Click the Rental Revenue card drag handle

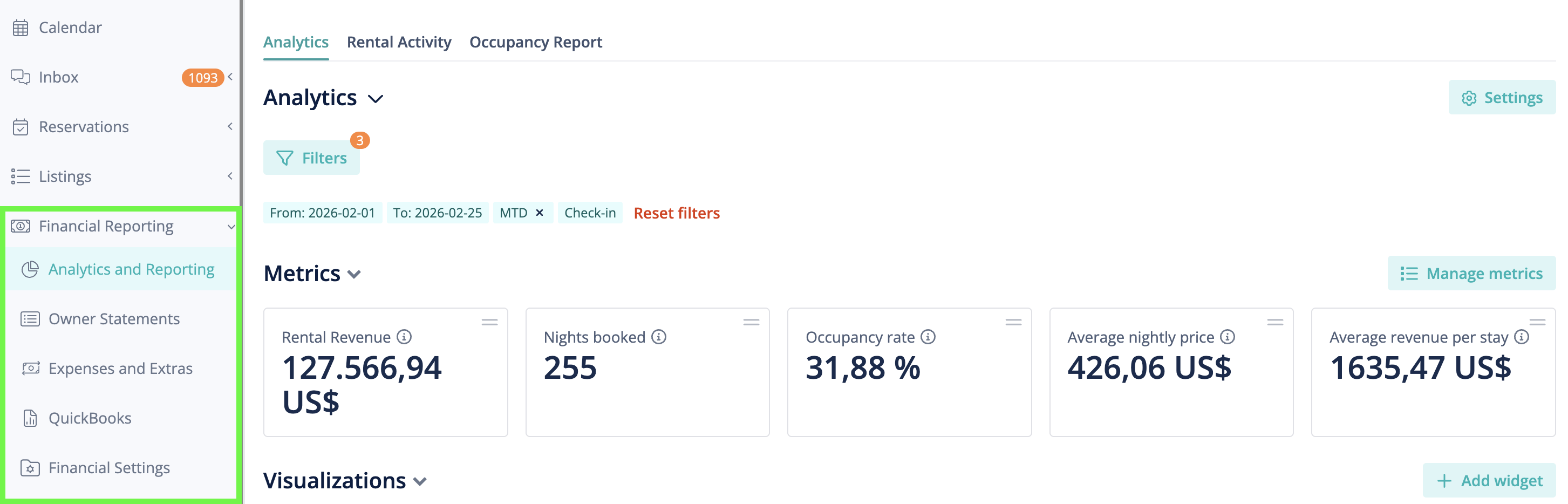click(489, 322)
